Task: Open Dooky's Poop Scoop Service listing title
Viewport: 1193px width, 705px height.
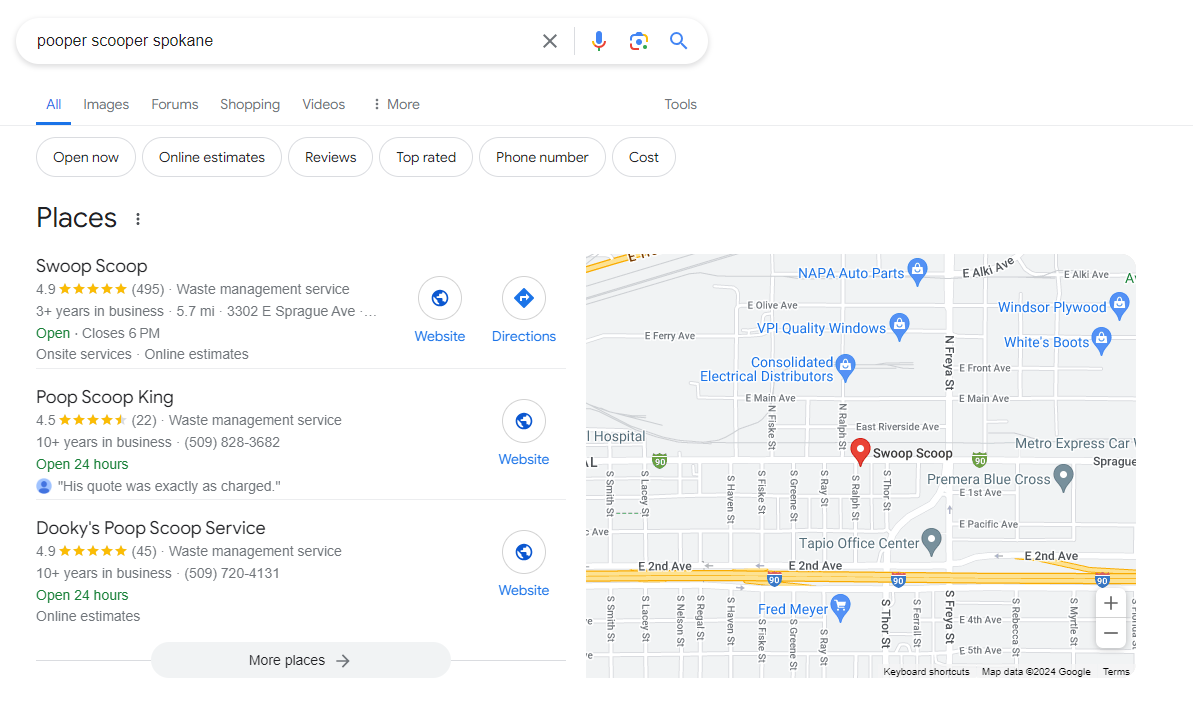Action: coord(151,528)
